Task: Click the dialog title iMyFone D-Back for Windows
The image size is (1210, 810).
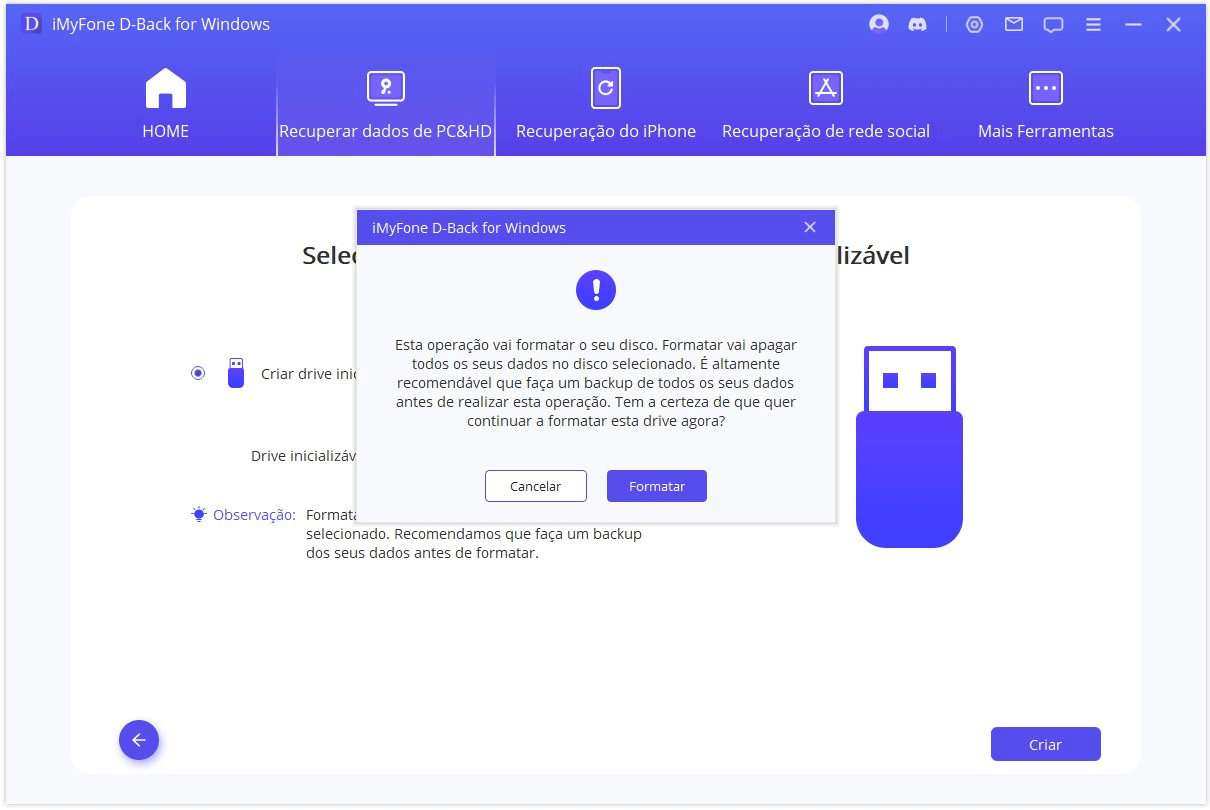Action: [469, 228]
